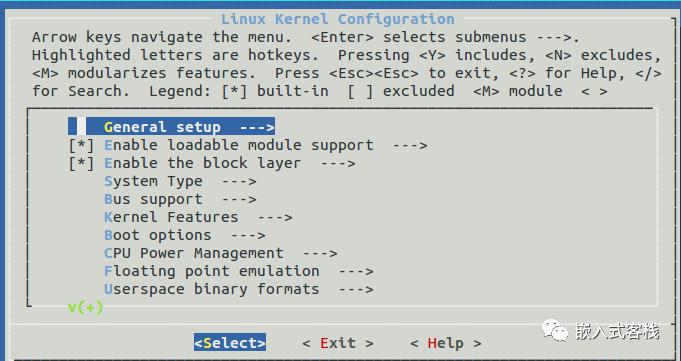This screenshot has height=361, width=681.
Task: Open Userspace binary formats submenu
Action: pos(238,289)
